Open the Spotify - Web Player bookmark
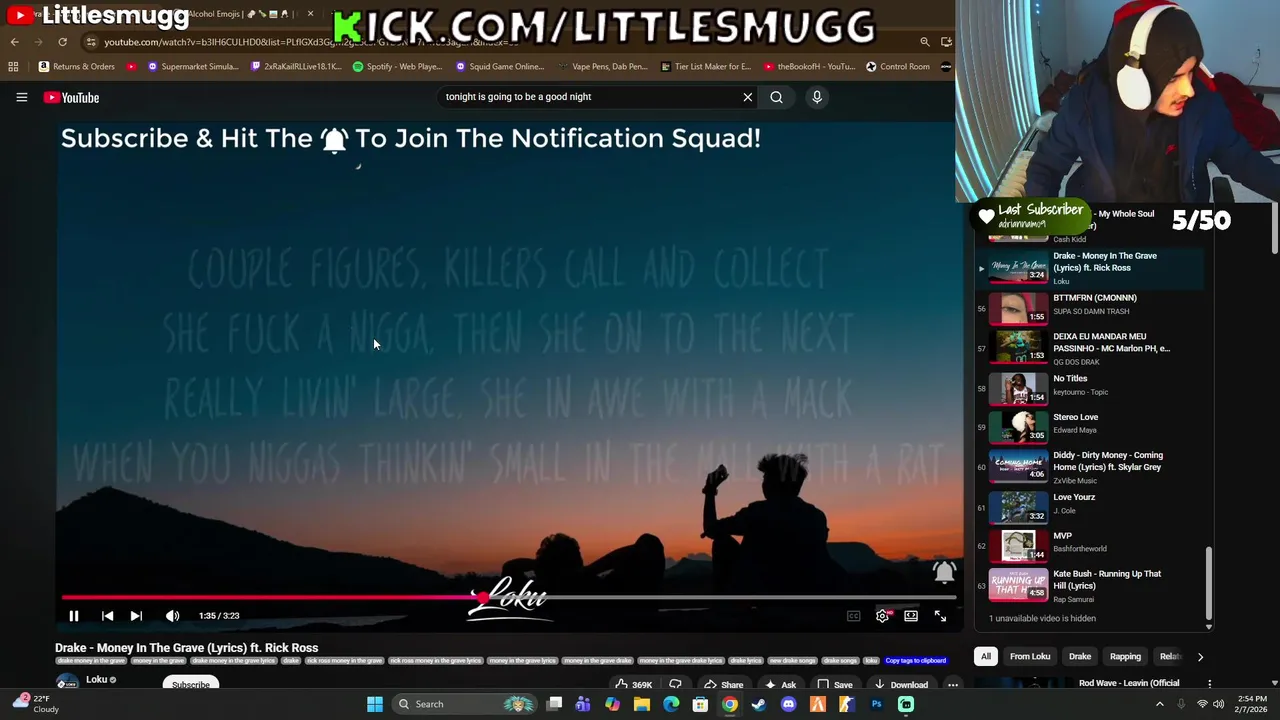Image resolution: width=1280 pixels, height=720 pixels. point(397,67)
